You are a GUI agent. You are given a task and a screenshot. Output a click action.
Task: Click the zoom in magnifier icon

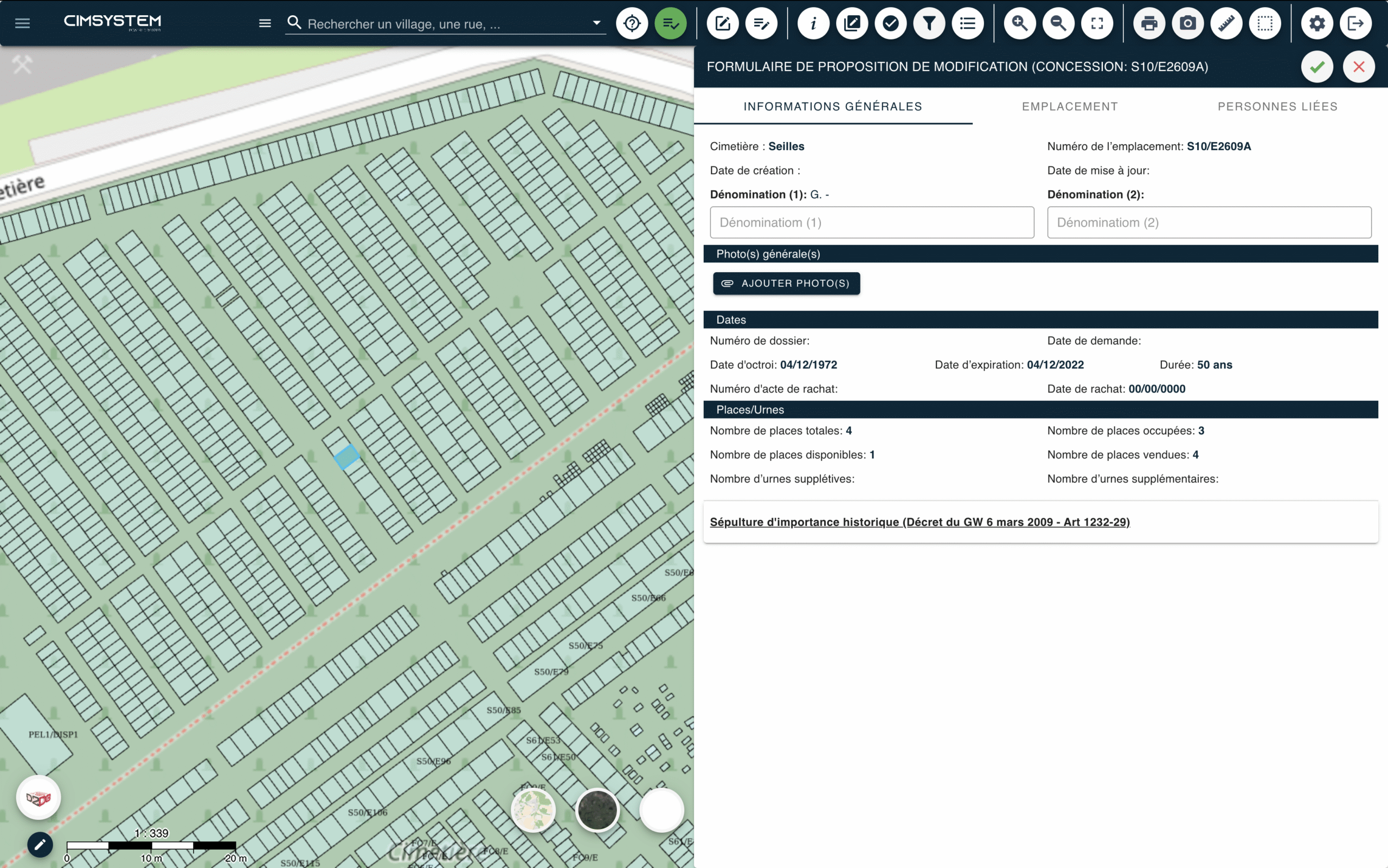1019,23
